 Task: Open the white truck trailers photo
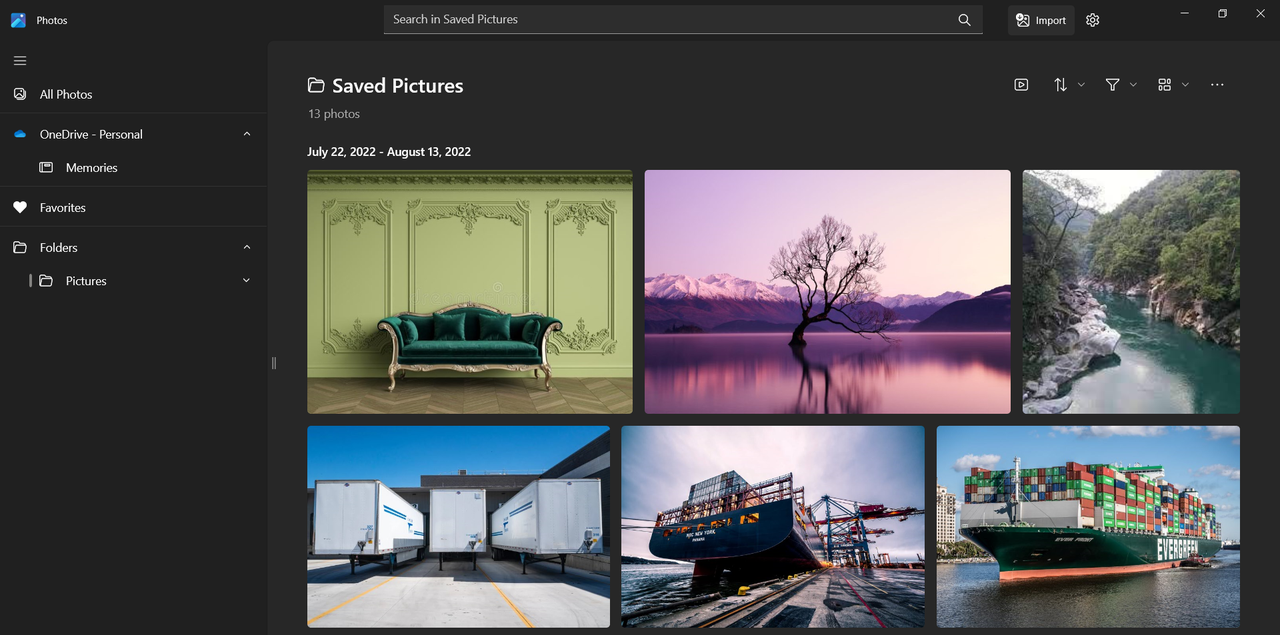coord(458,527)
